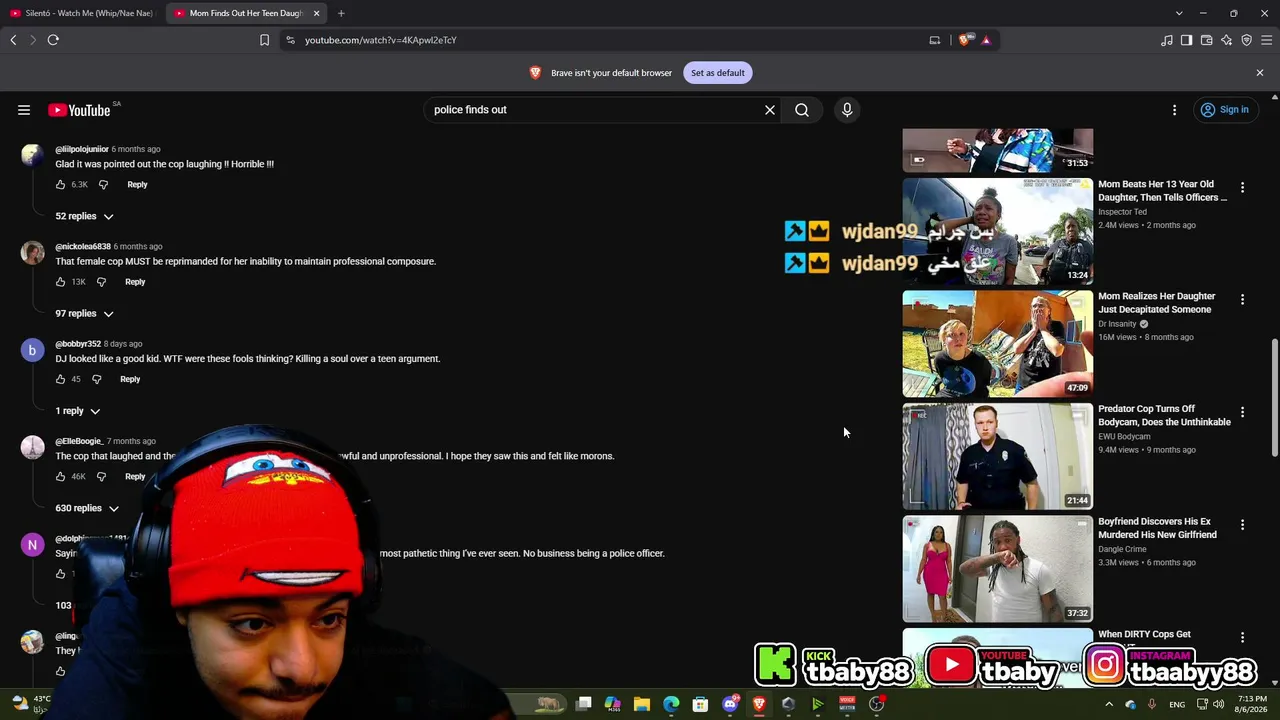Reply to @lilpolojunior's comment
This screenshot has width=1280, height=720.
click(137, 185)
